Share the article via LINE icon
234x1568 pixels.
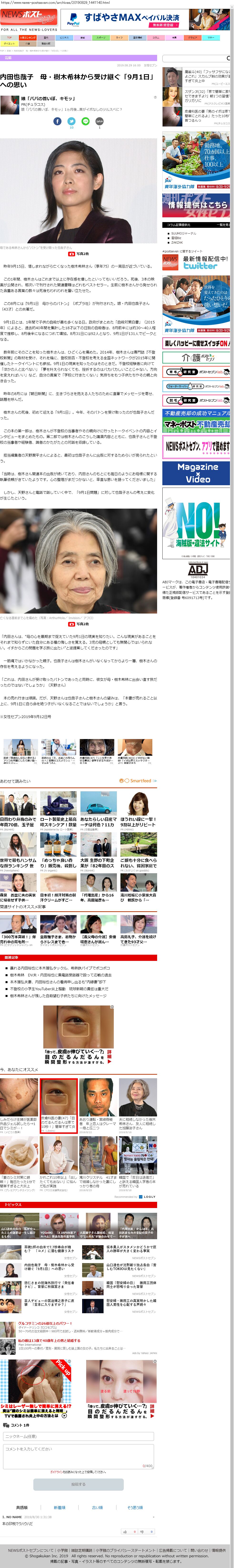85,121
